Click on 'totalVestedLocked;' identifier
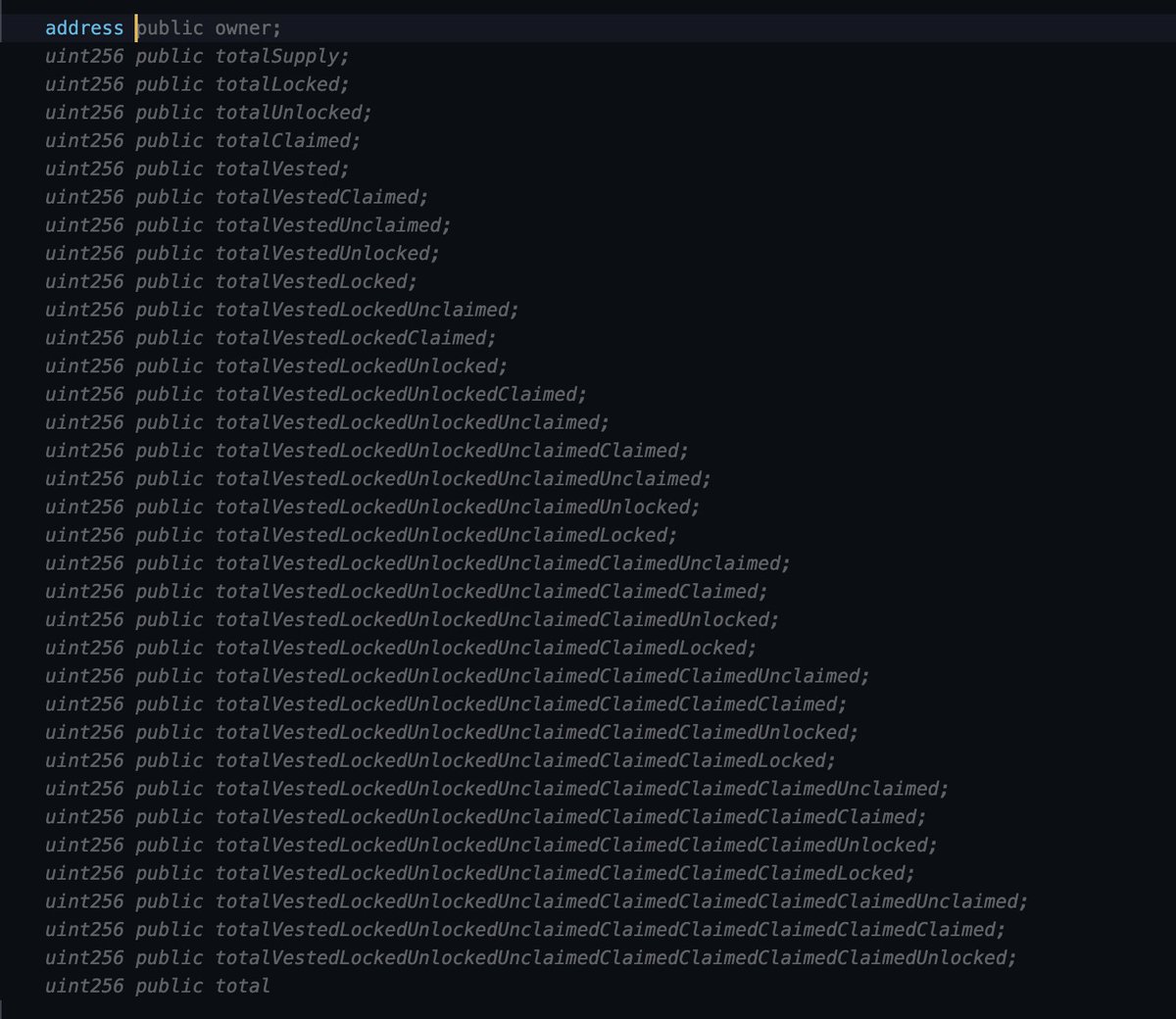The width and height of the screenshot is (1176, 1019). click(x=317, y=281)
